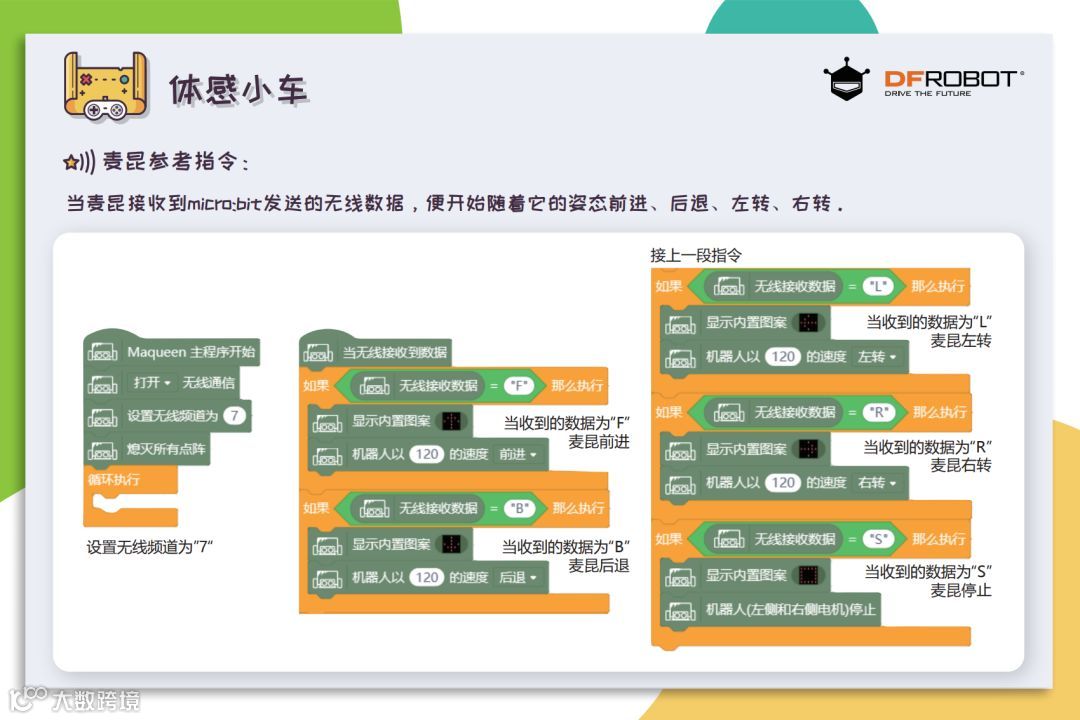
Task: Click robot icon on the 后退 speed block
Action: click(x=327, y=579)
